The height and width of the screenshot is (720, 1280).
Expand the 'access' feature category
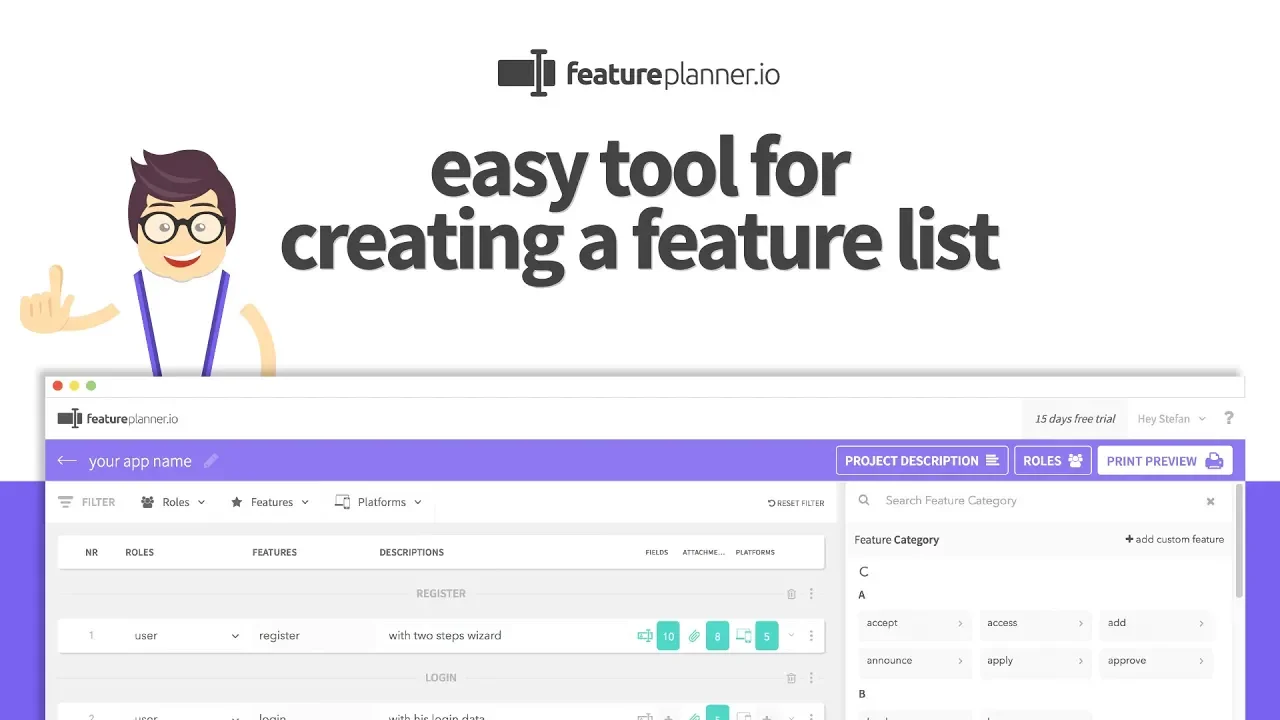[1035, 623]
